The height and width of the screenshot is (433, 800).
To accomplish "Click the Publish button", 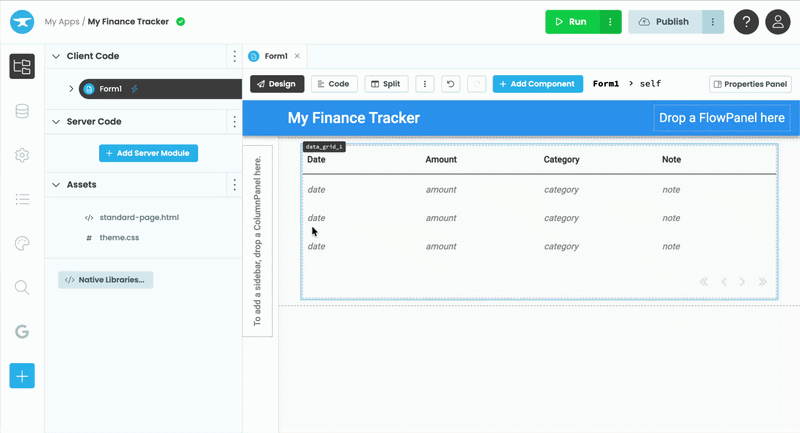I will (665, 22).
